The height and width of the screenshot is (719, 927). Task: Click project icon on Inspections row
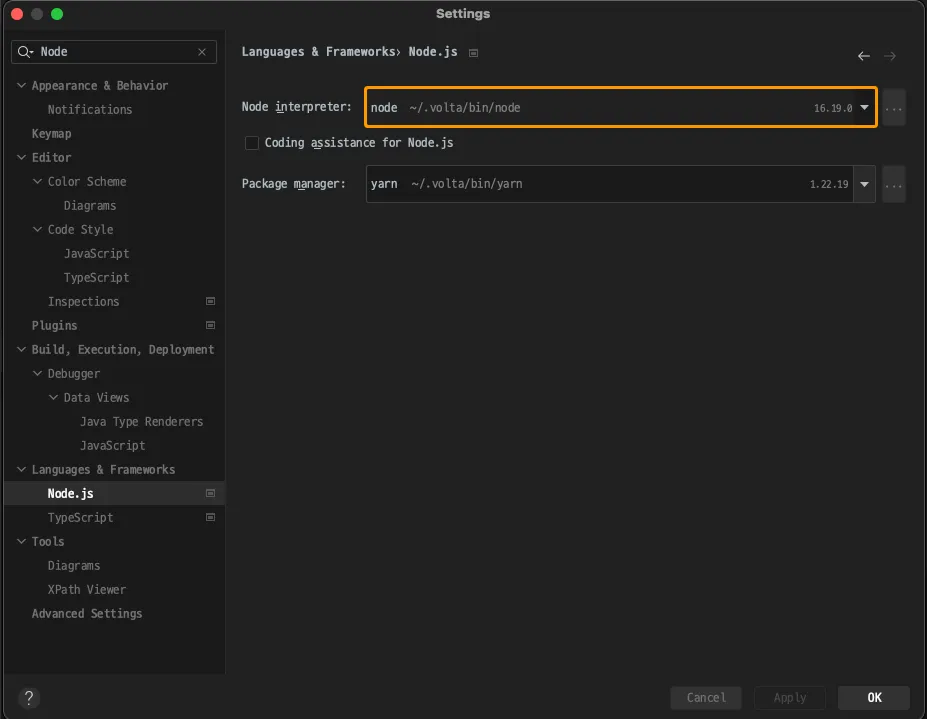click(x=210, y=302)
